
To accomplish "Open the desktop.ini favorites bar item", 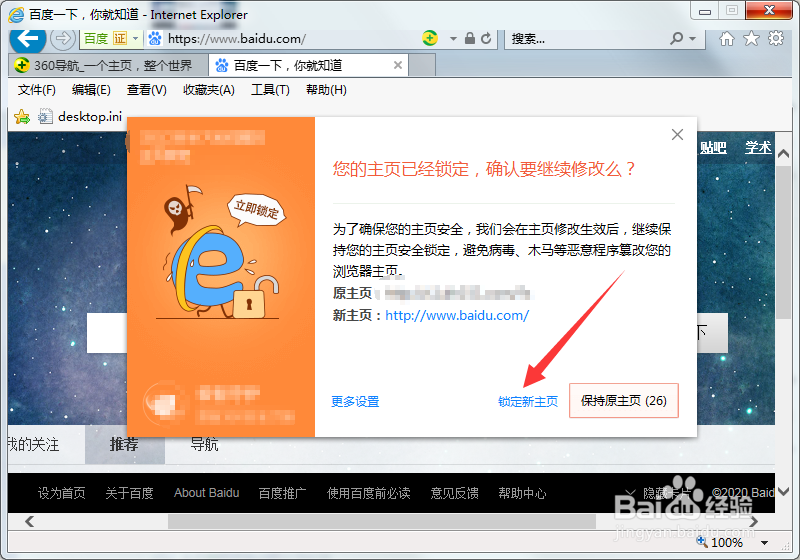I will click(81, 117).
